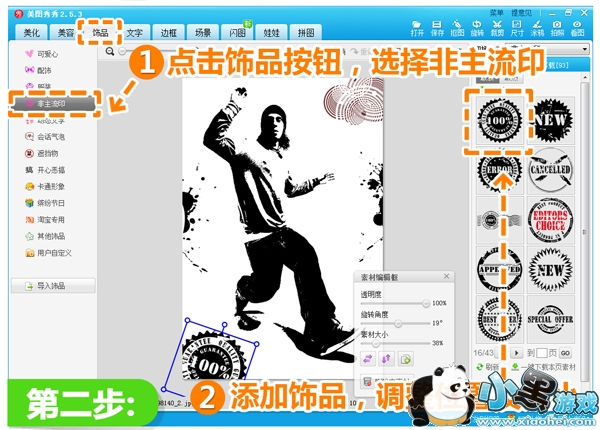
Task: Select the 100% stamp placed on canvas
Action: point(212,356)
